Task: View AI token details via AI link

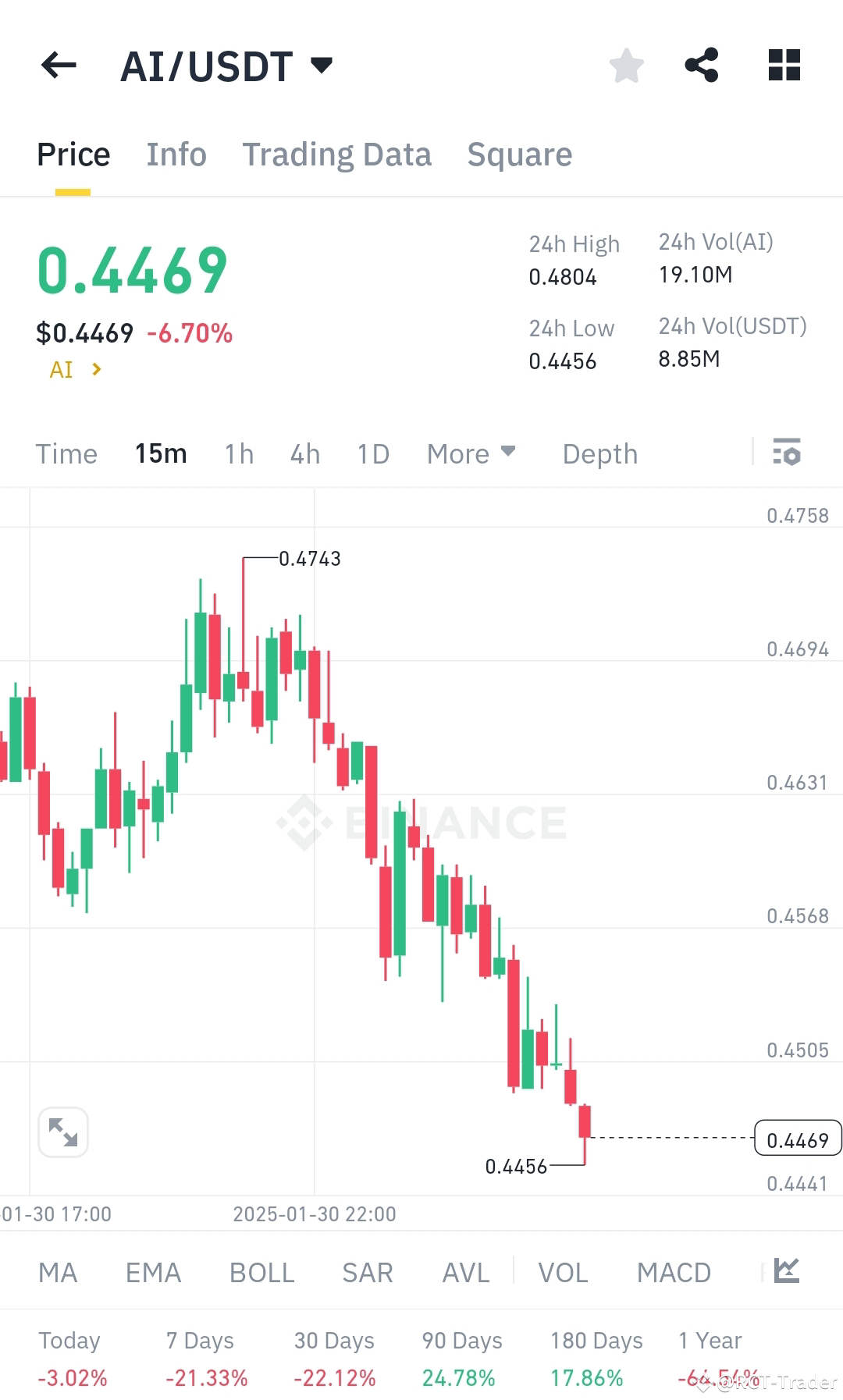Action: tap(74, 368)
